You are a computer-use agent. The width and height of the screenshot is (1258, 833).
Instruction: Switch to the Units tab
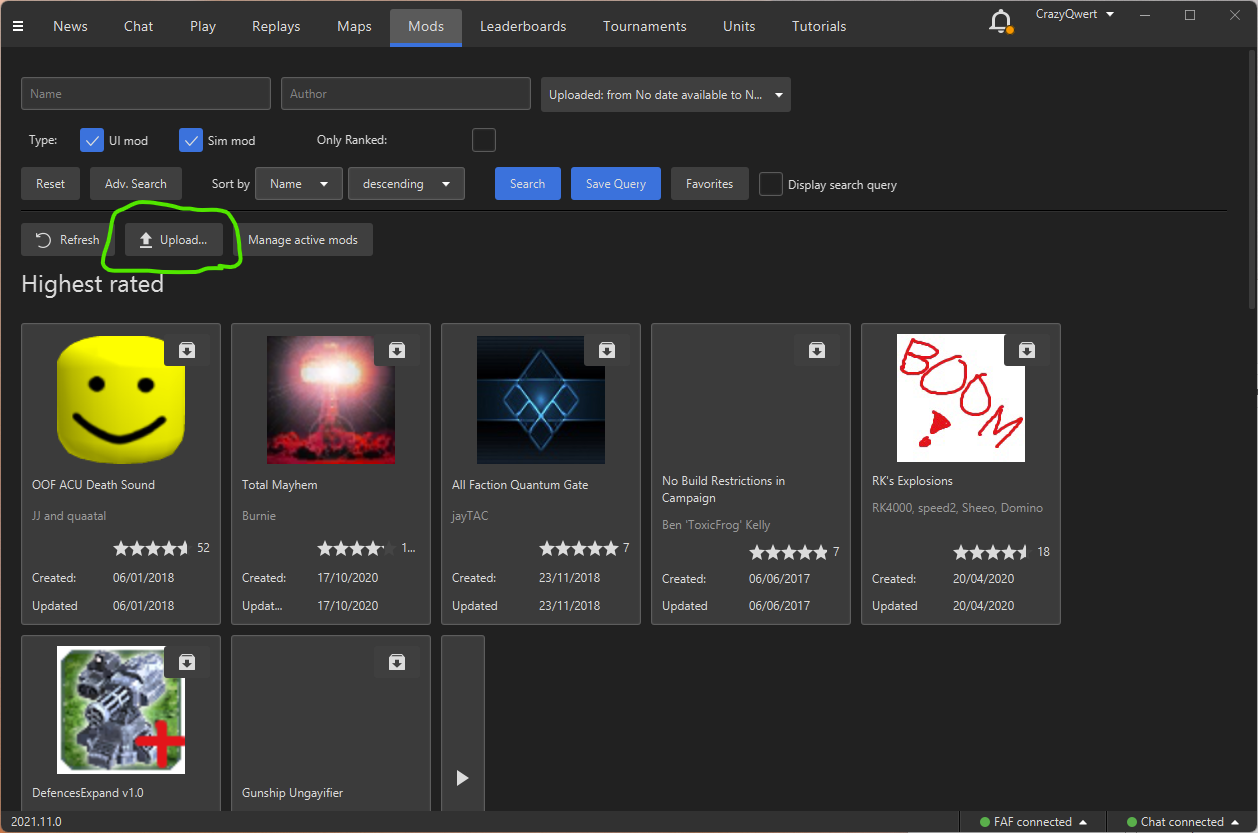(x=739, y=26)
